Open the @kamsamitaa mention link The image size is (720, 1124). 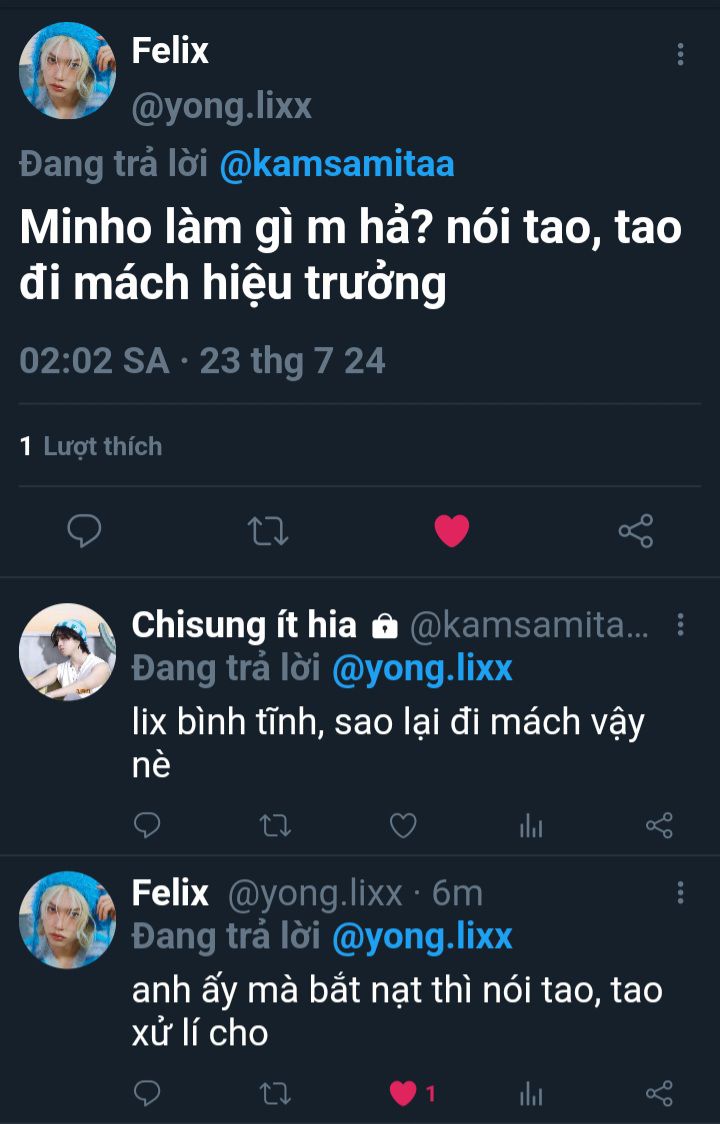[336, 164]
